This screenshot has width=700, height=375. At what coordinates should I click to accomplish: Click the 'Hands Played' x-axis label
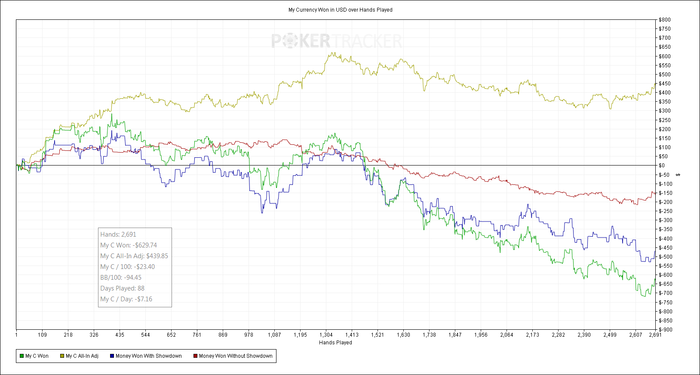[x=335, y=343]
